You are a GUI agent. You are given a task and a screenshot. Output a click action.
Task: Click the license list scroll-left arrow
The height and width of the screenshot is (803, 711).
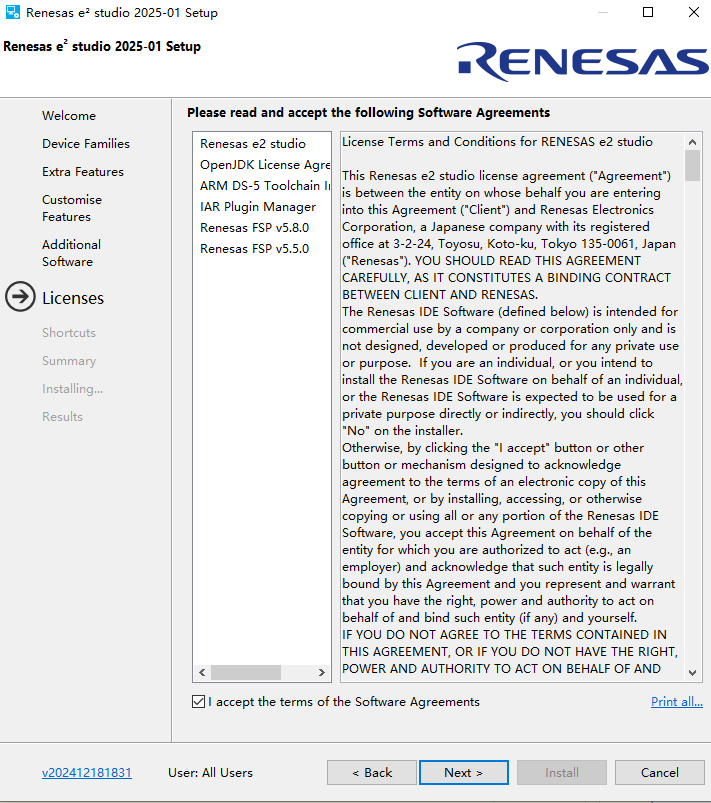tap(202, 672)
